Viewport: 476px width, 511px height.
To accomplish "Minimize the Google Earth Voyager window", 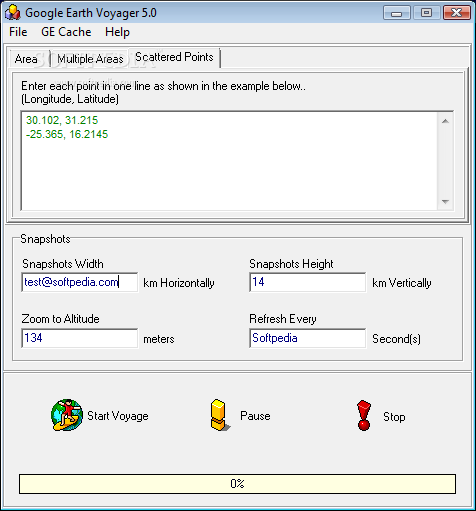I will click(396, 13).
